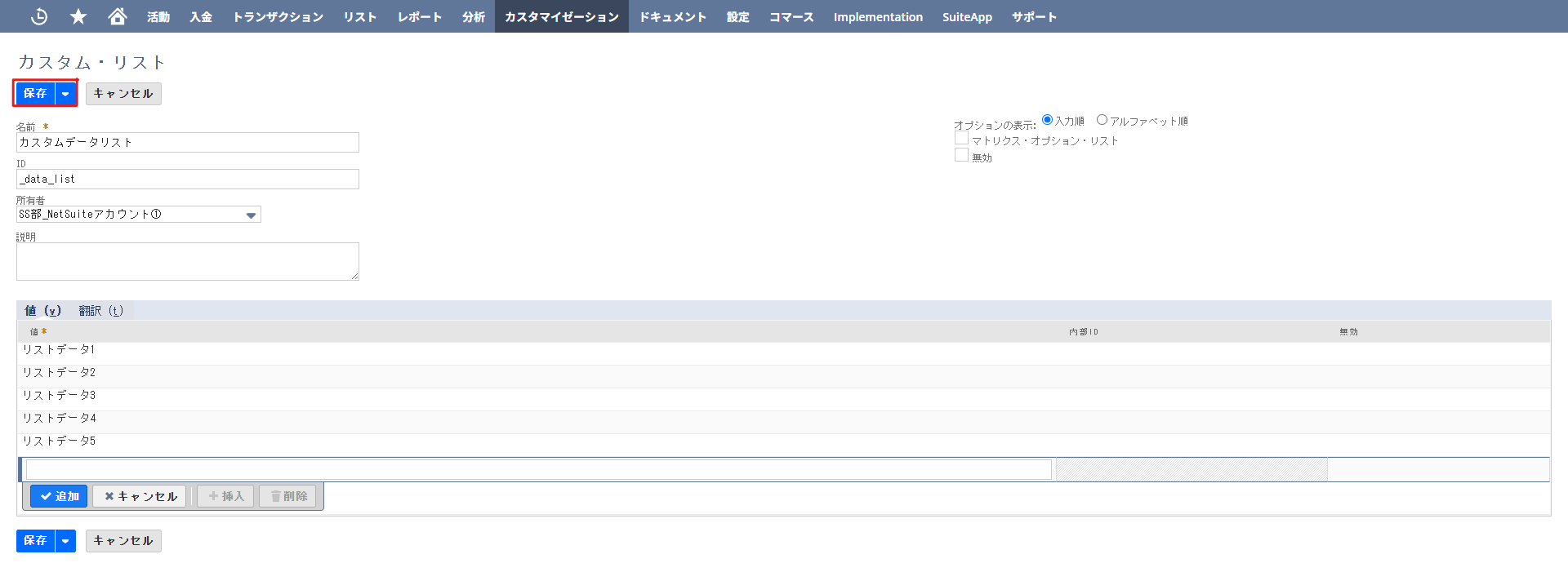Click the top キャンセル button
This screenshot has width=1568, height=572.
click(x=123, y=94)
